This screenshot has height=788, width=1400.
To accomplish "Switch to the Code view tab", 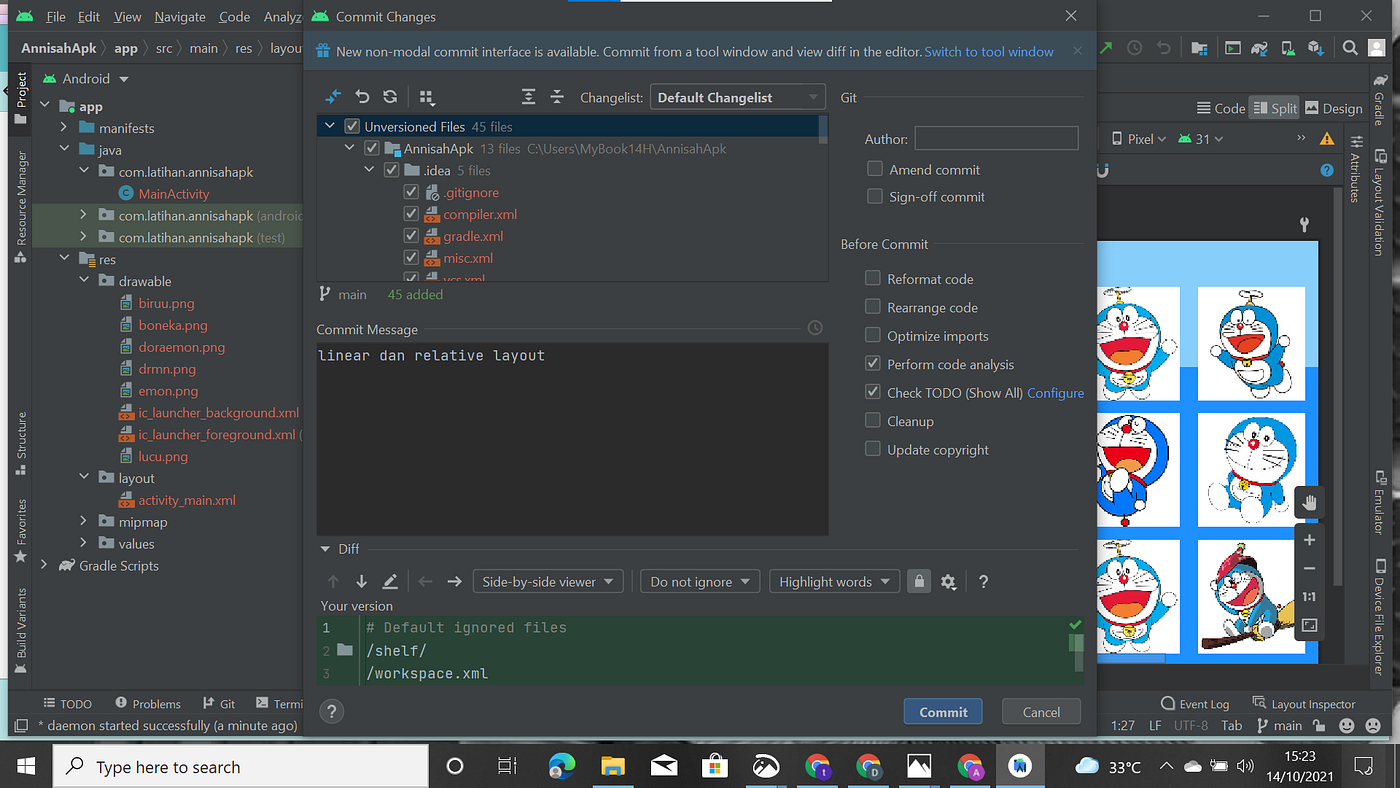I will pyautogui.click(x=1221, y=108).
